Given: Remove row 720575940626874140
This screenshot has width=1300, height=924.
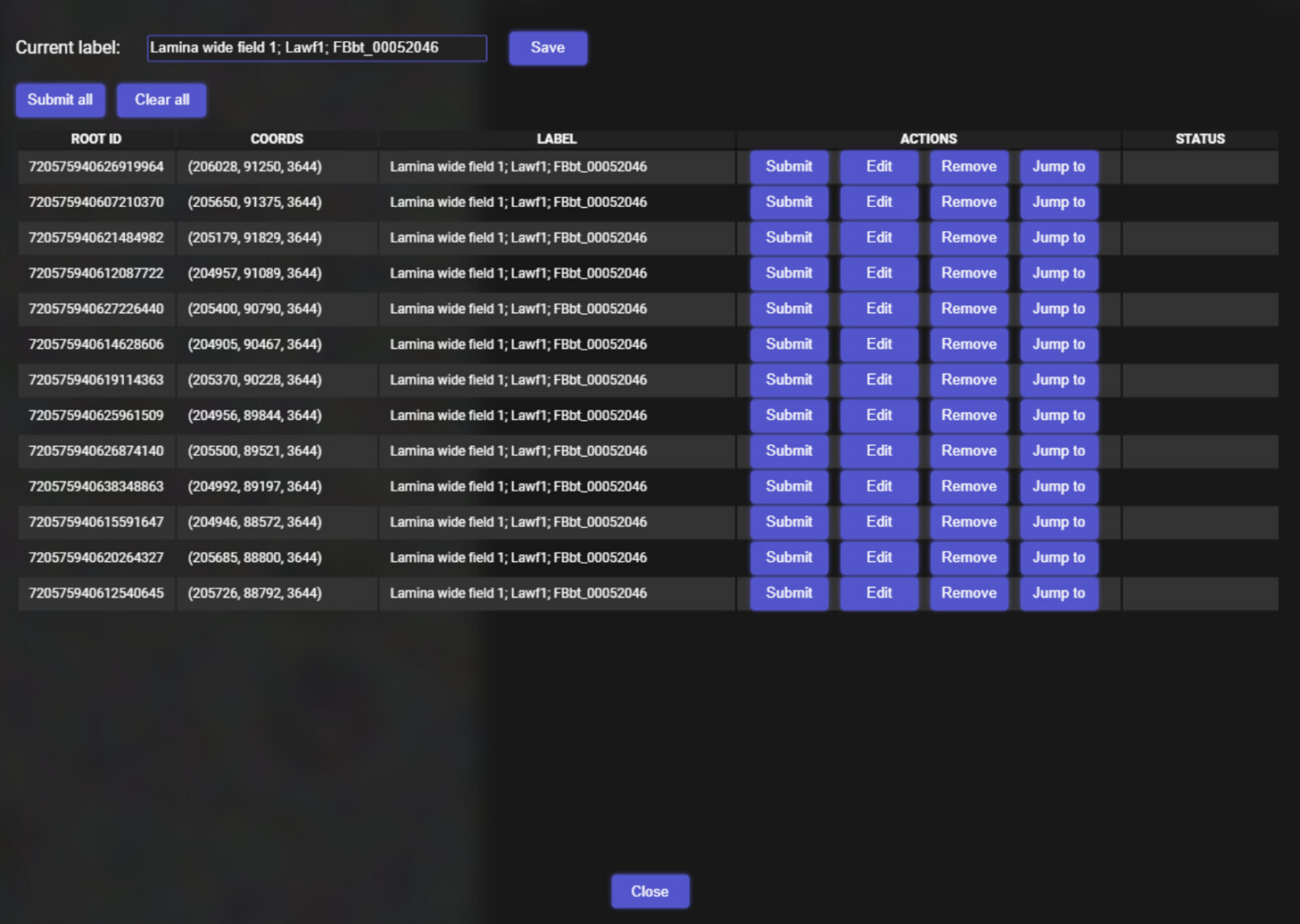Looking at the screenshot, I should (x=969, y=451).
